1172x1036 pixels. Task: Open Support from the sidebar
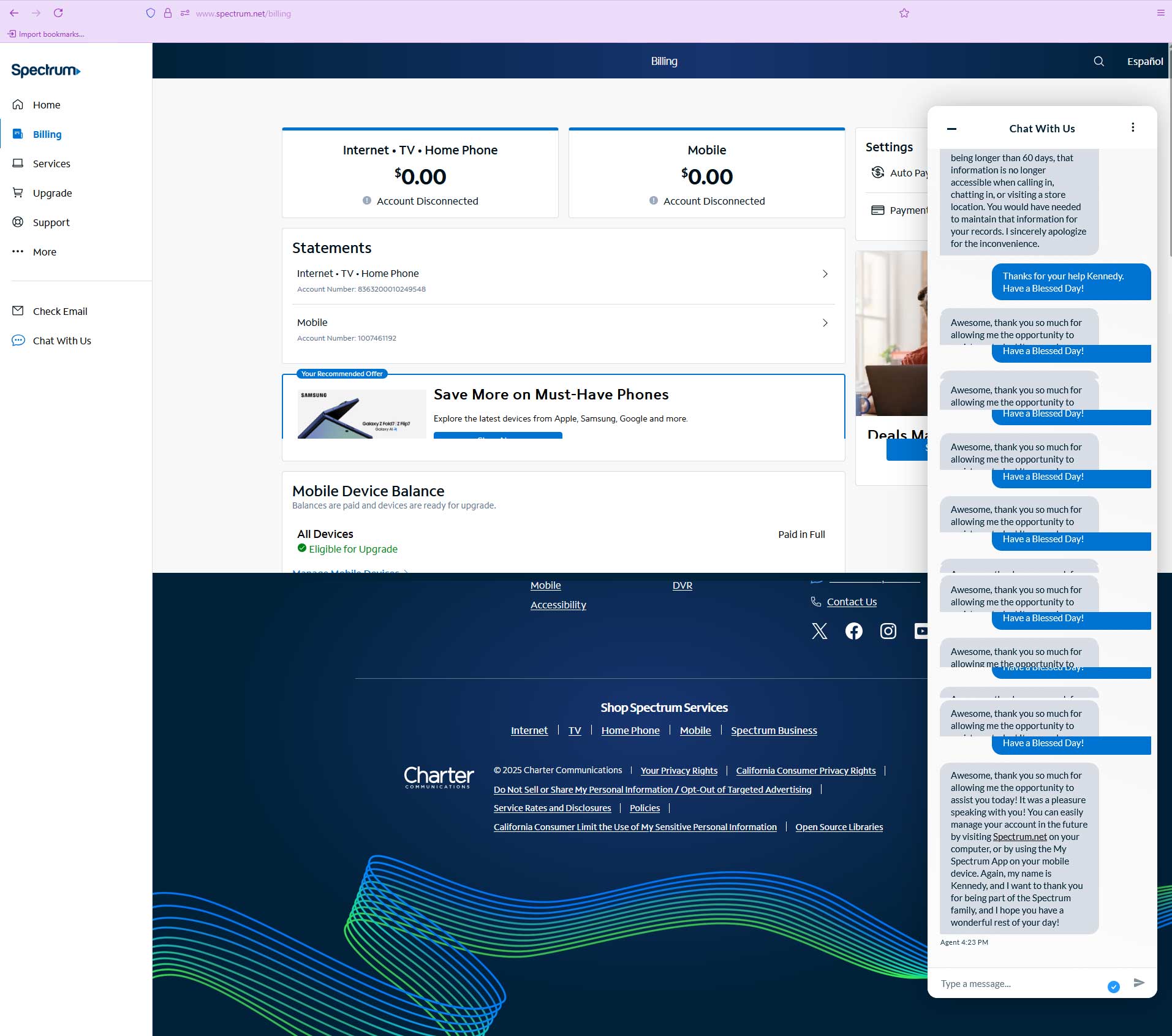point(51,222)
